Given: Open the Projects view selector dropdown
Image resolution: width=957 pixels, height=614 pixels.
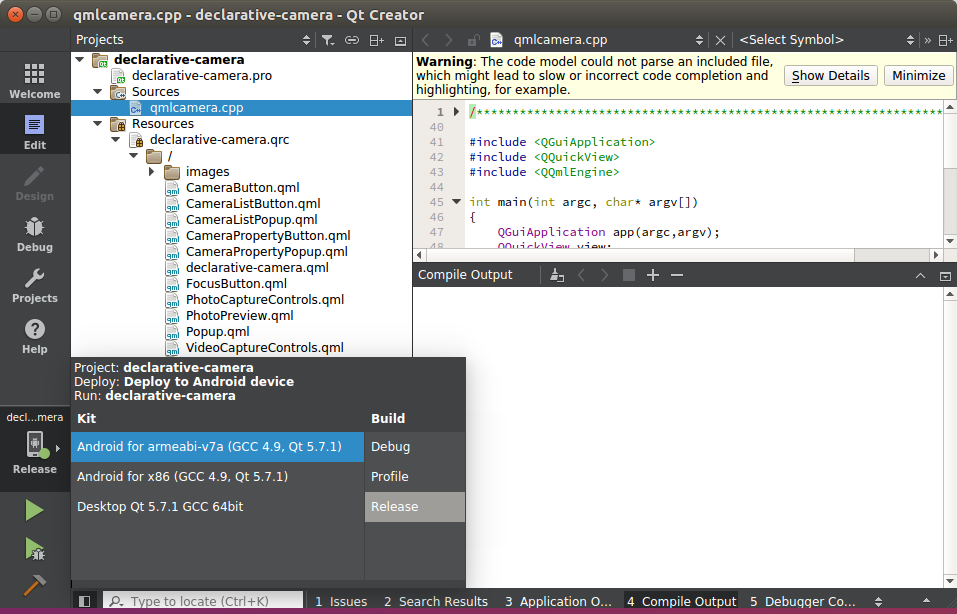Looking at the screenshot, I should coord(306,40).
